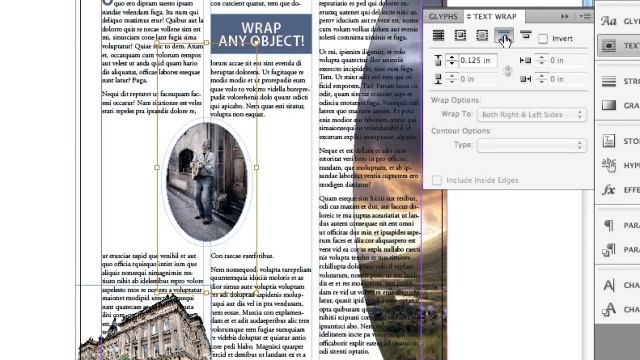
Task: Open the Gradient panel from dock
Action: coord(618,105)
